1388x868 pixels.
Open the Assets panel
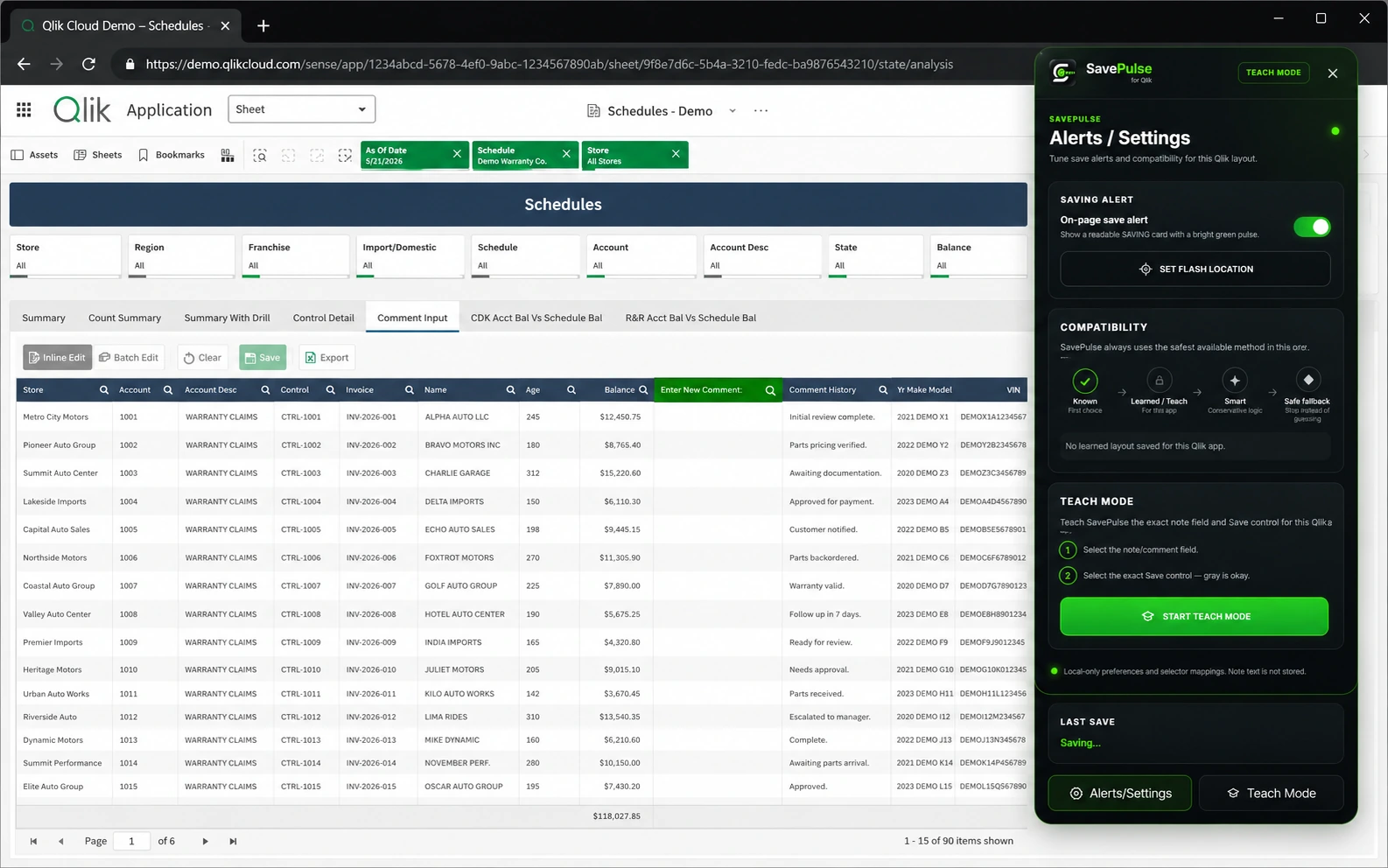click(35, 155)
